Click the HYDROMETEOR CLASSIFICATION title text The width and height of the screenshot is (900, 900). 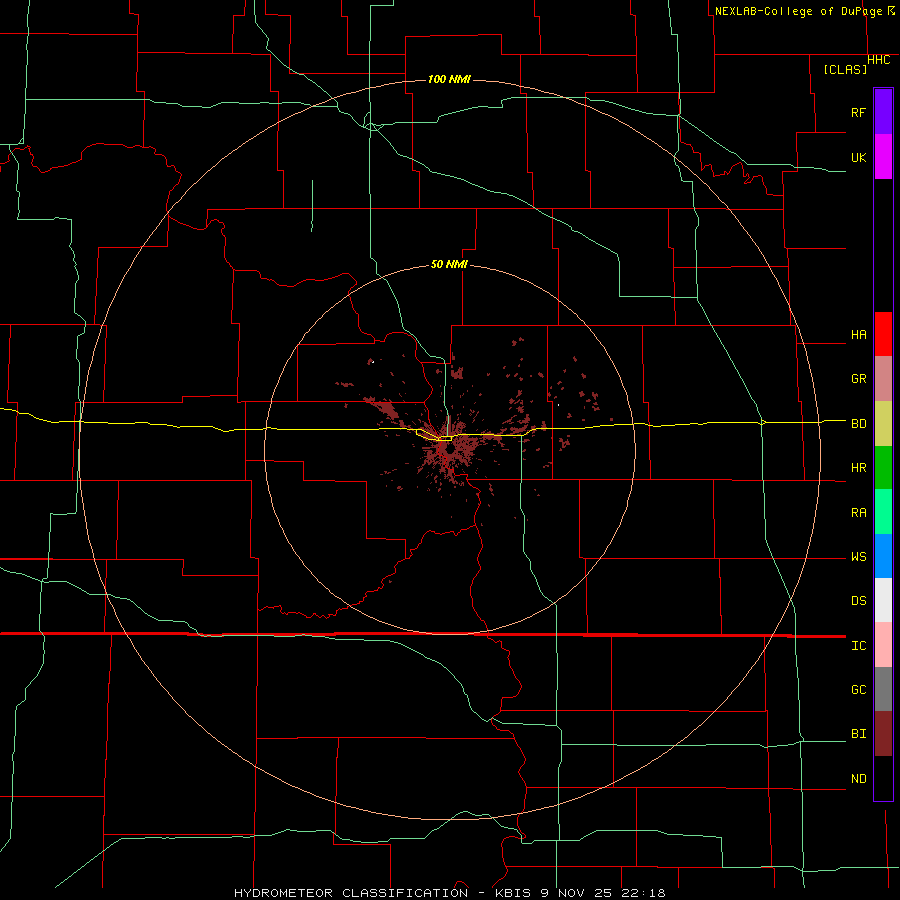pos(351,893)
